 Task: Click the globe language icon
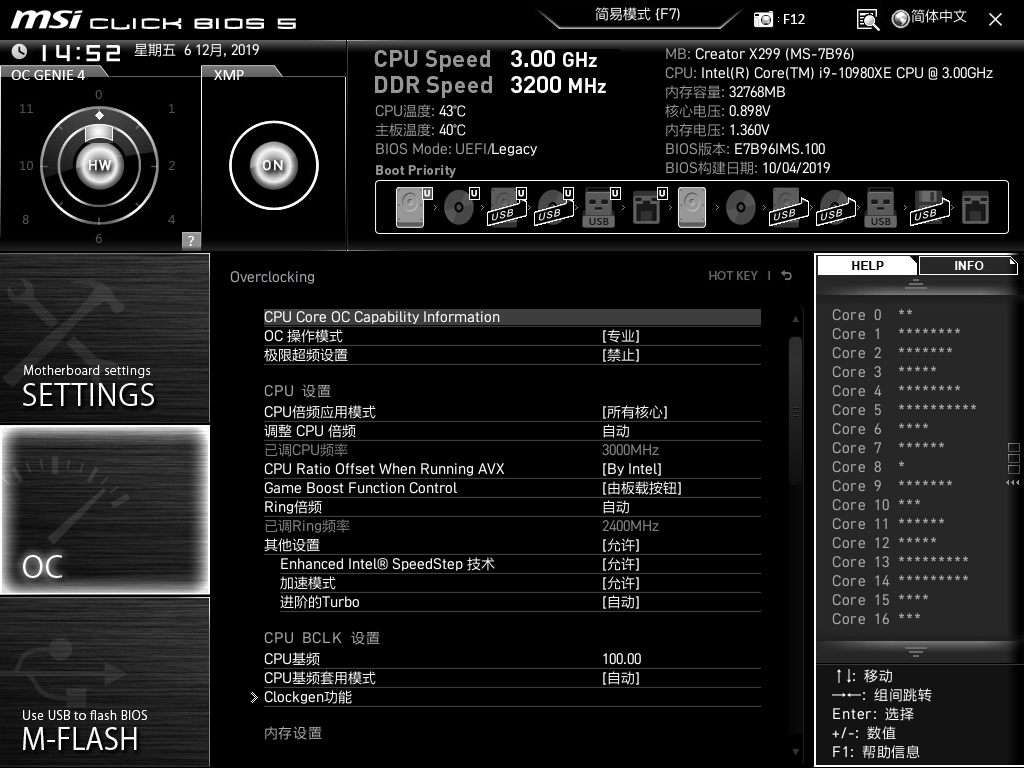pyautogui.click(x=900, y=18)
